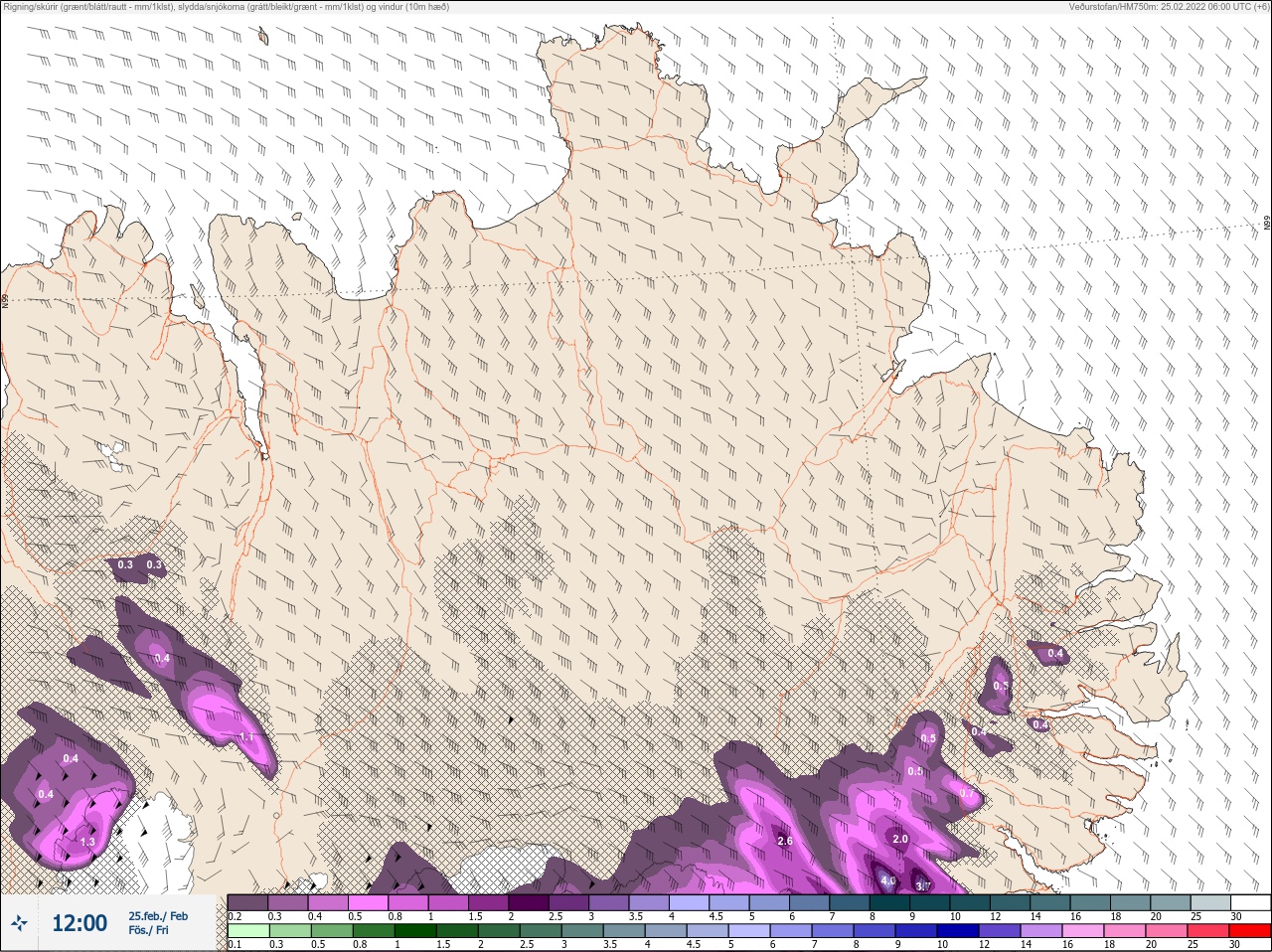Click the '0.2' label on the upper legend
The width and height of the screenshot is (1272, 952).
click(x=235, y=916)
